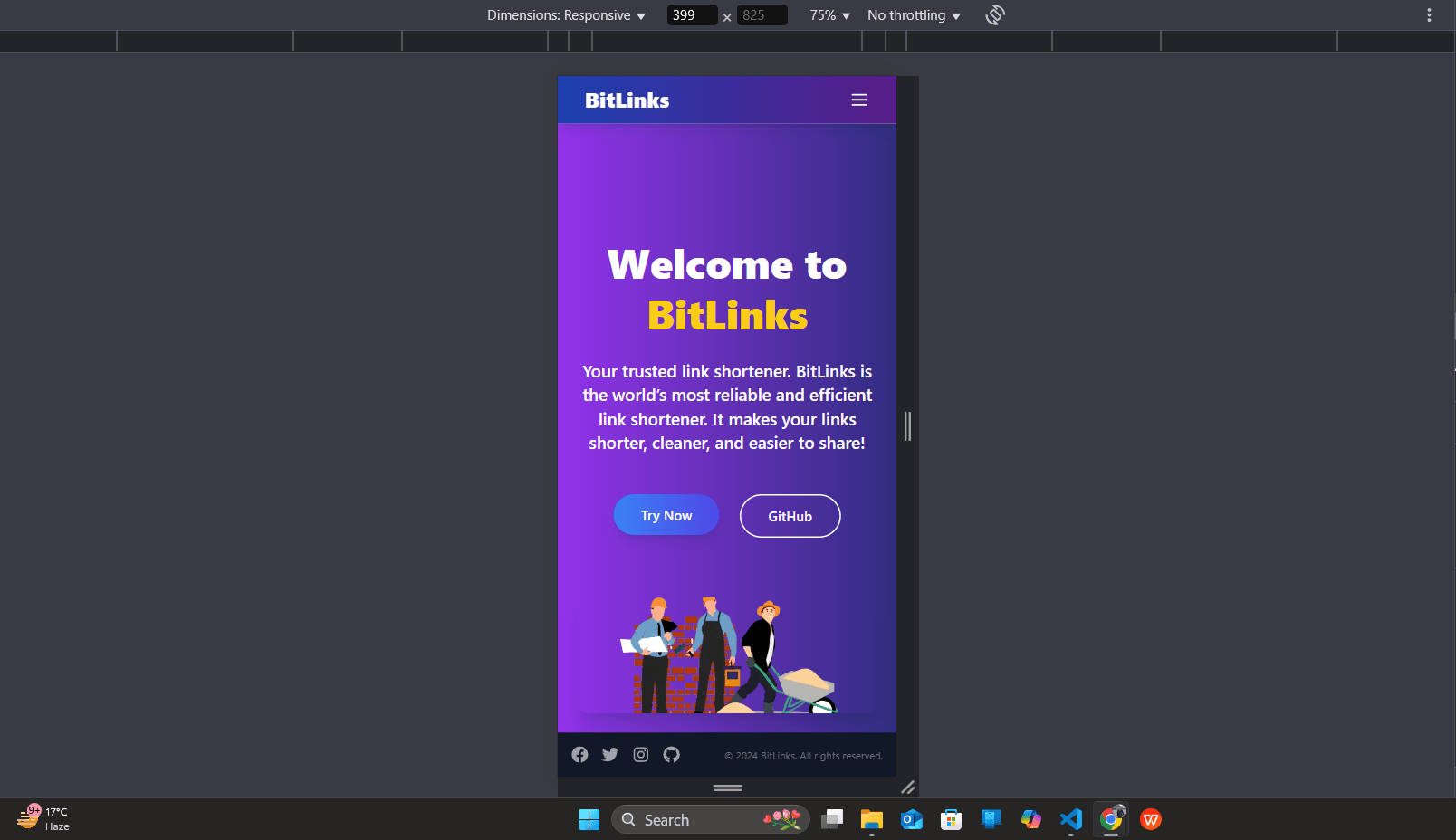Click the device rotation icon in DevTools toolbar
1456x840 pixels.
coord(994,14)
